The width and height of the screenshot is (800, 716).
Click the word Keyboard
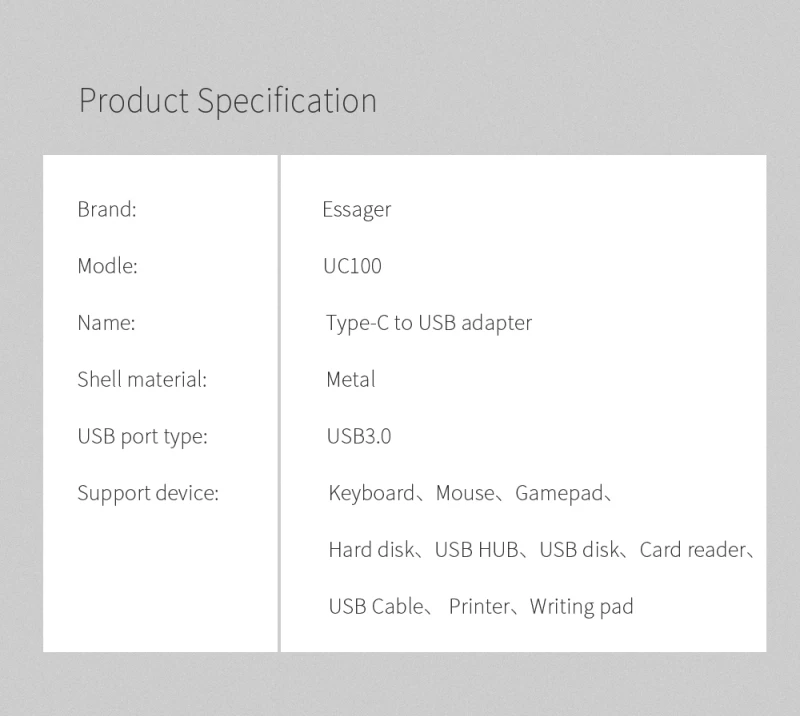click(x=371, y=493)
